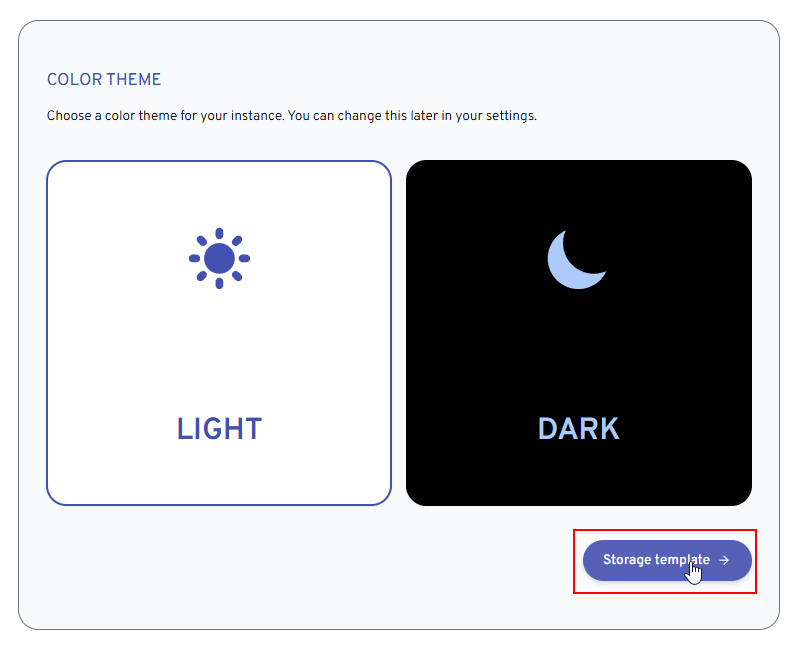Viewport: 795px width, 650px height.
Task: Click the LIGHT label text
Action: click(219, 429)
